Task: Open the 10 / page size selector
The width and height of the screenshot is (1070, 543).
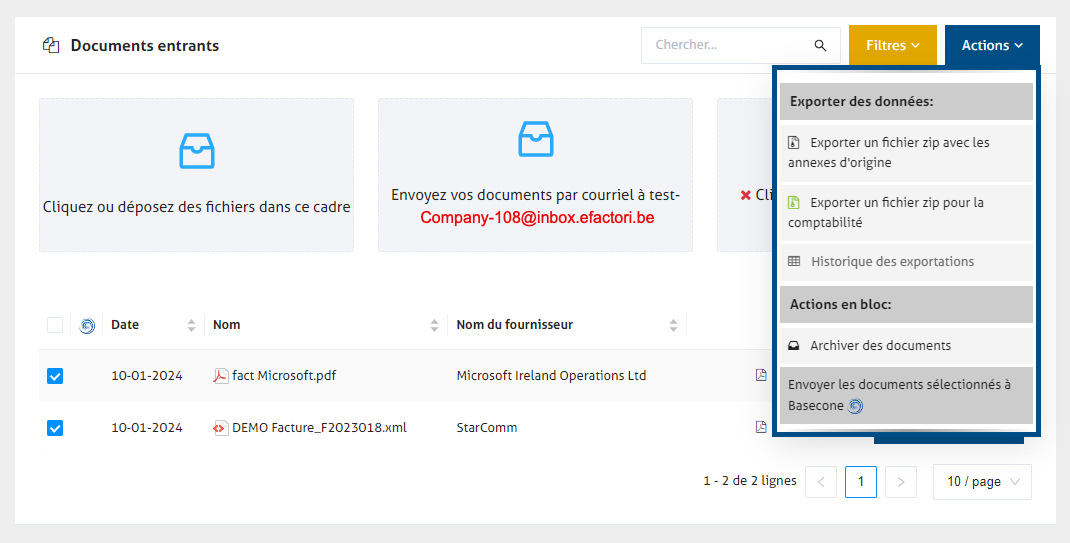Action: coord(981,482)
